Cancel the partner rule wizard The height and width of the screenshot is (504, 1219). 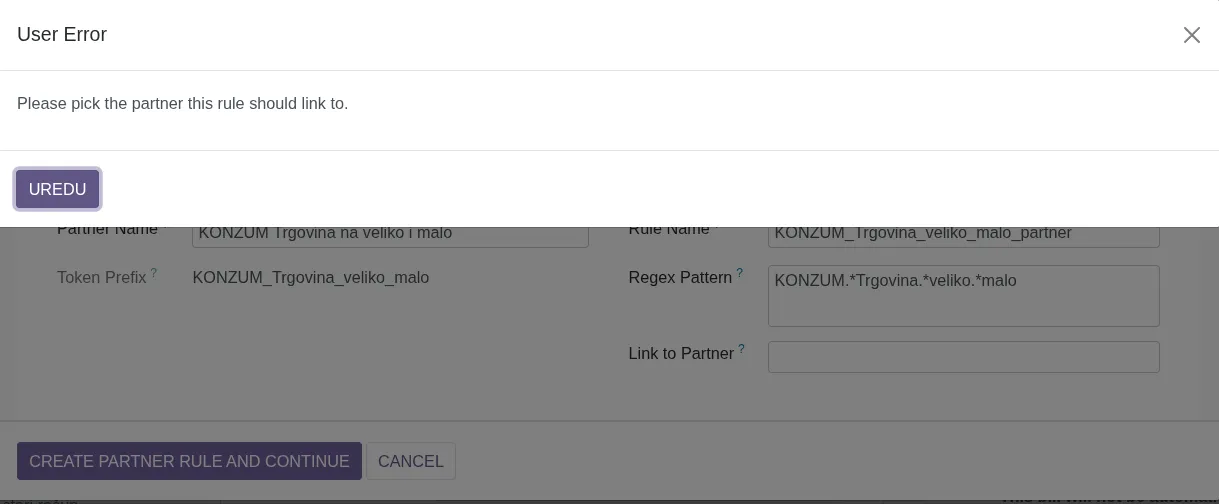coord(411,461)
